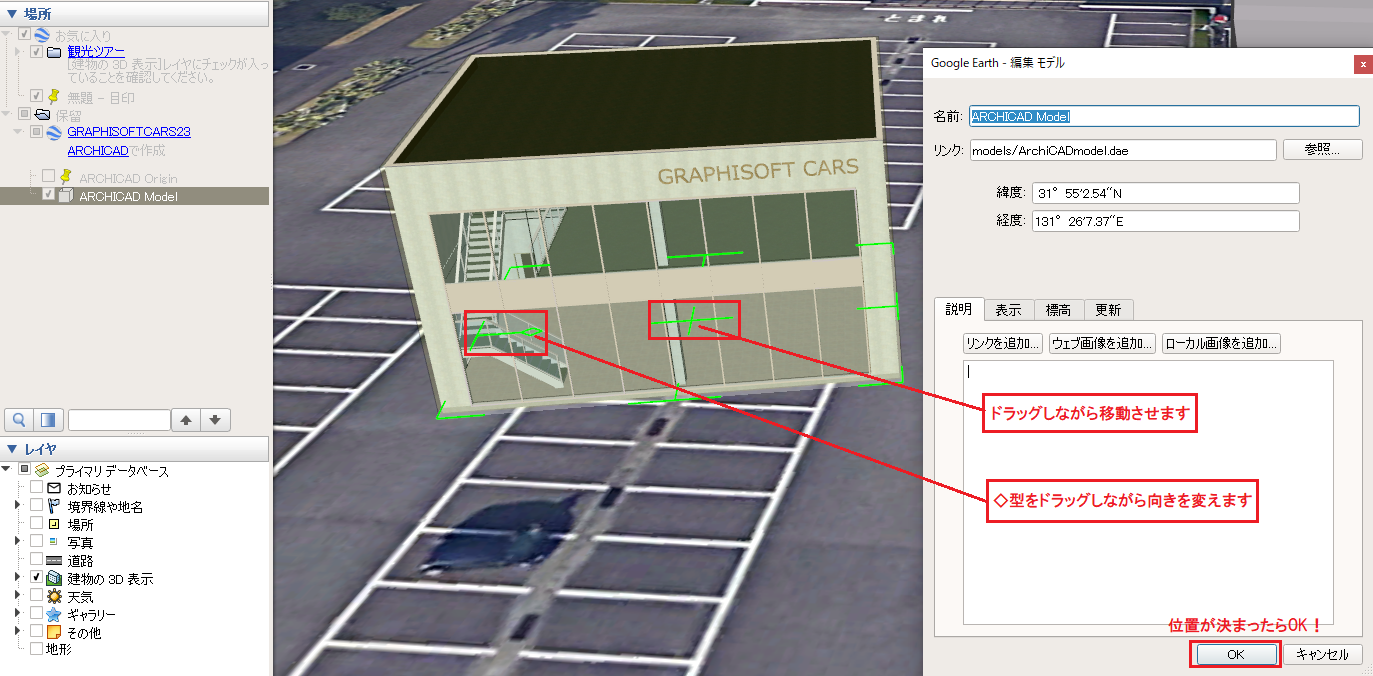This screenshot has width=1373, height=676.
Task: Move selection down with the down arrow button
Action: [217, 420]
